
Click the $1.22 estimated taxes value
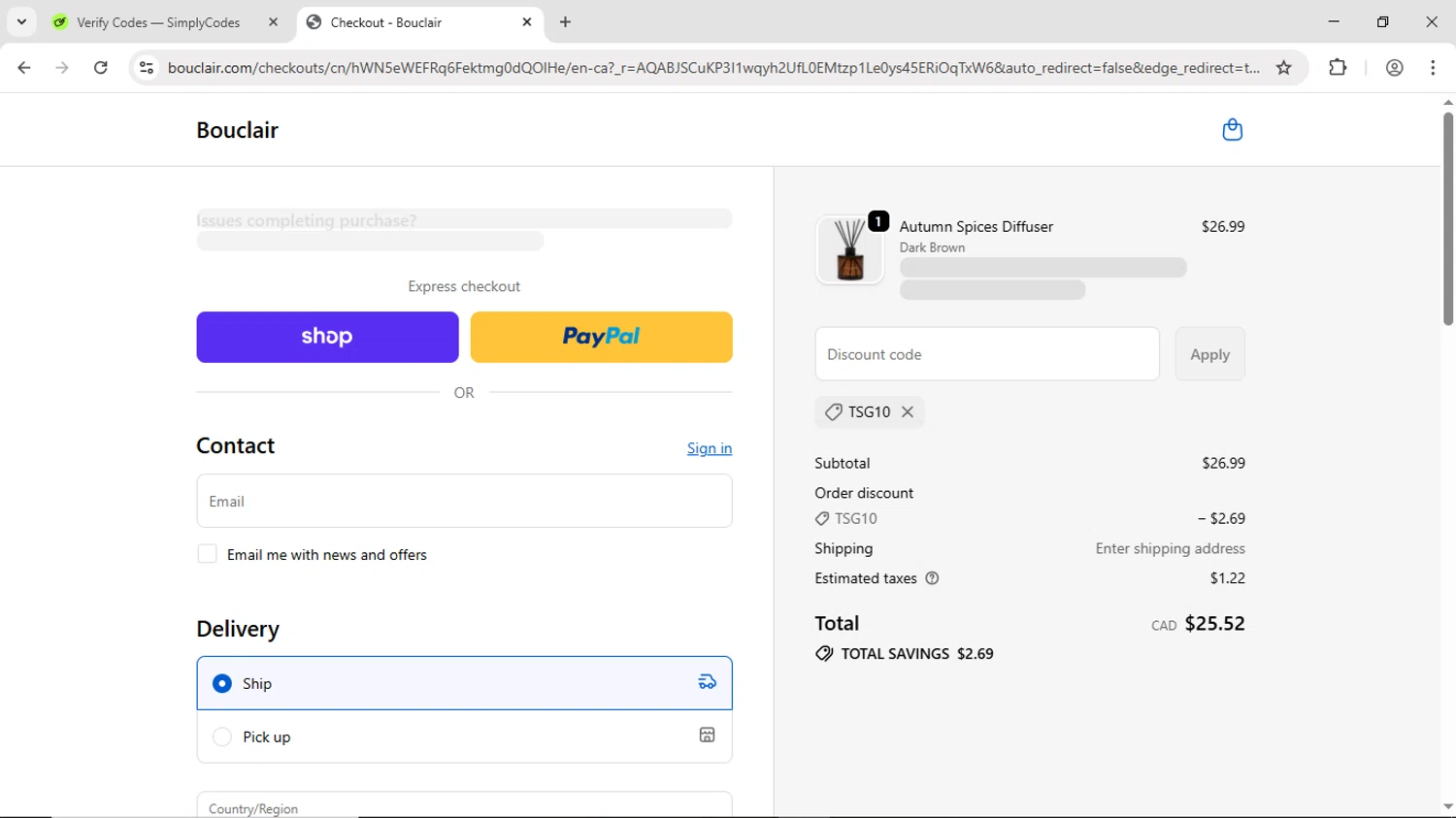click(x=1227, y=578)
